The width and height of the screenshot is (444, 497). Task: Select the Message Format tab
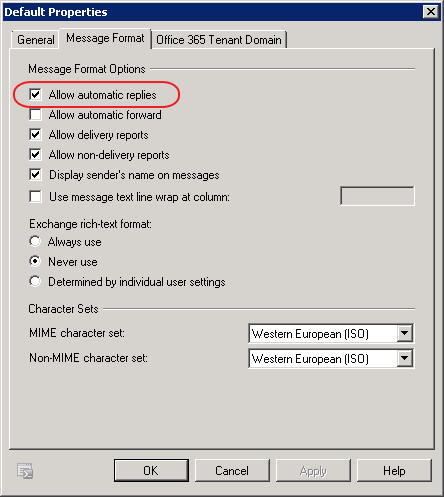105,38
